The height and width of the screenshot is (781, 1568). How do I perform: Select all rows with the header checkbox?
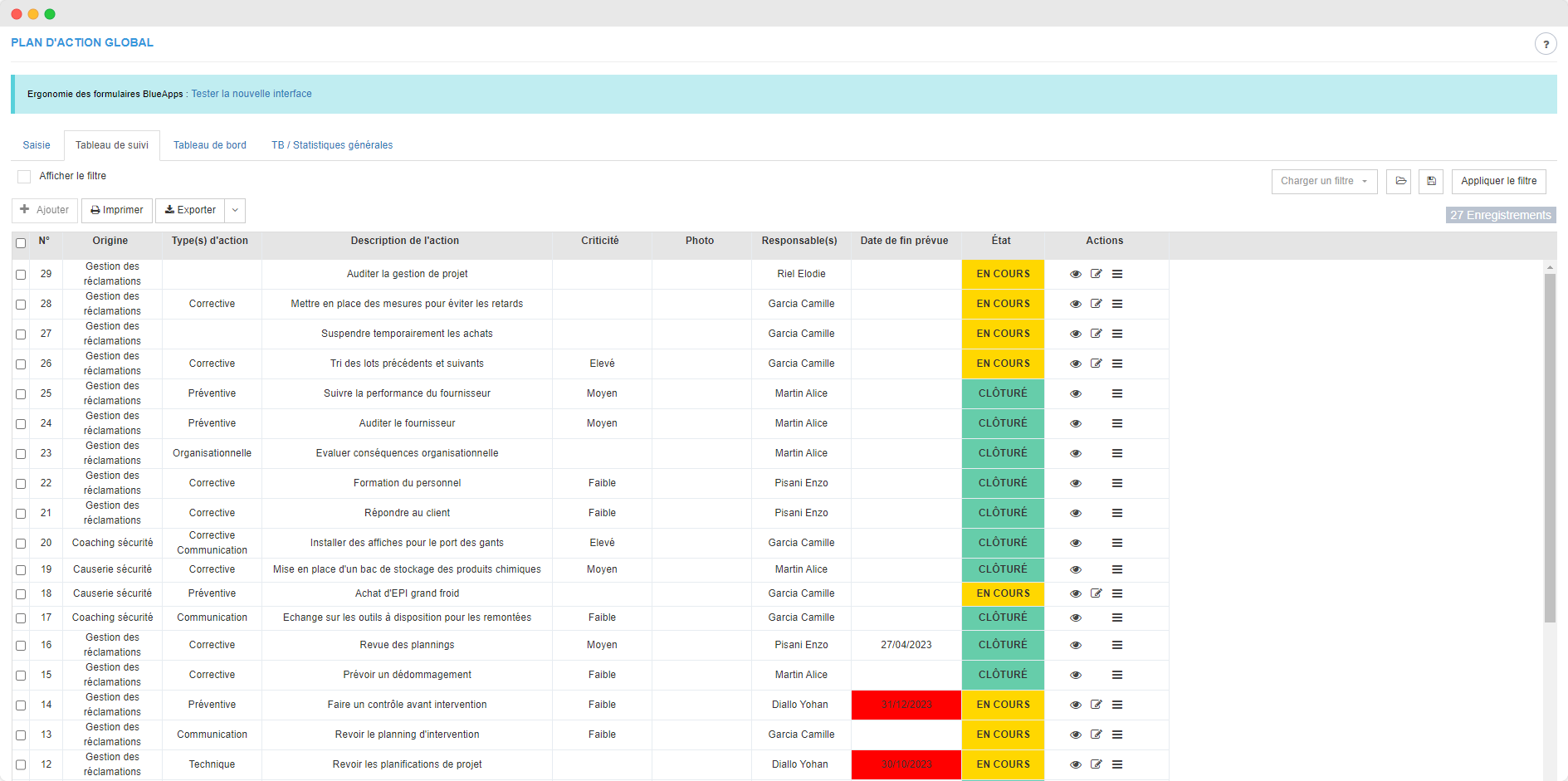(21, 243)
